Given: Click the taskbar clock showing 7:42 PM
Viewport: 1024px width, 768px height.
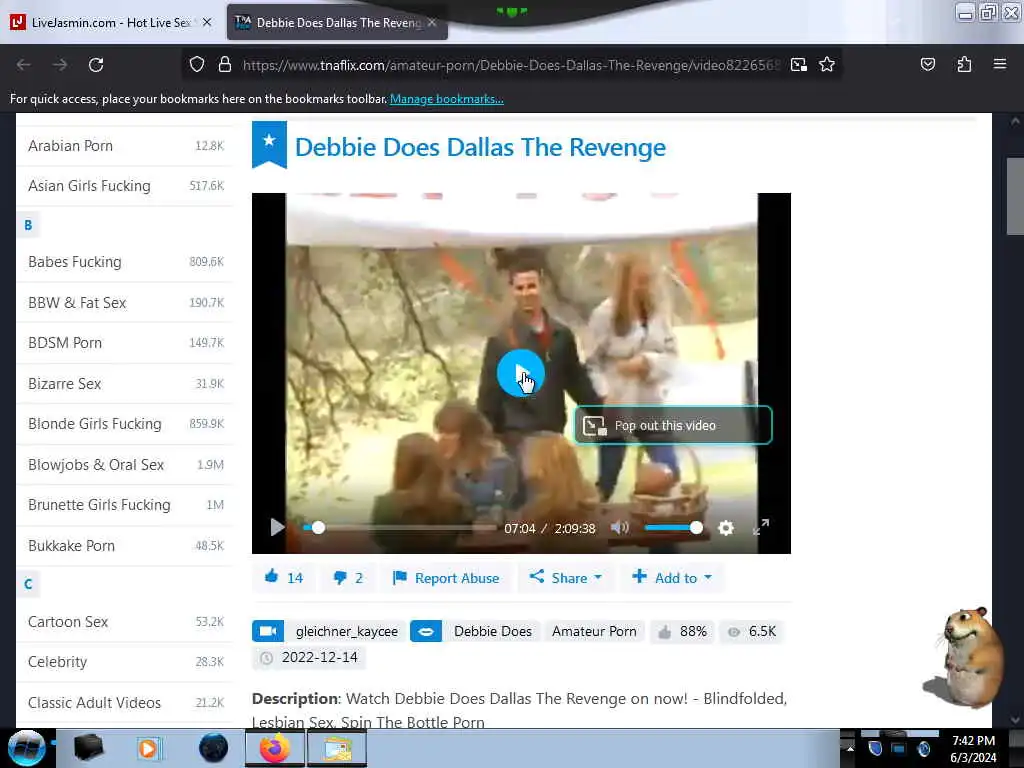Looking at the screenshot, I should point(973,748).
